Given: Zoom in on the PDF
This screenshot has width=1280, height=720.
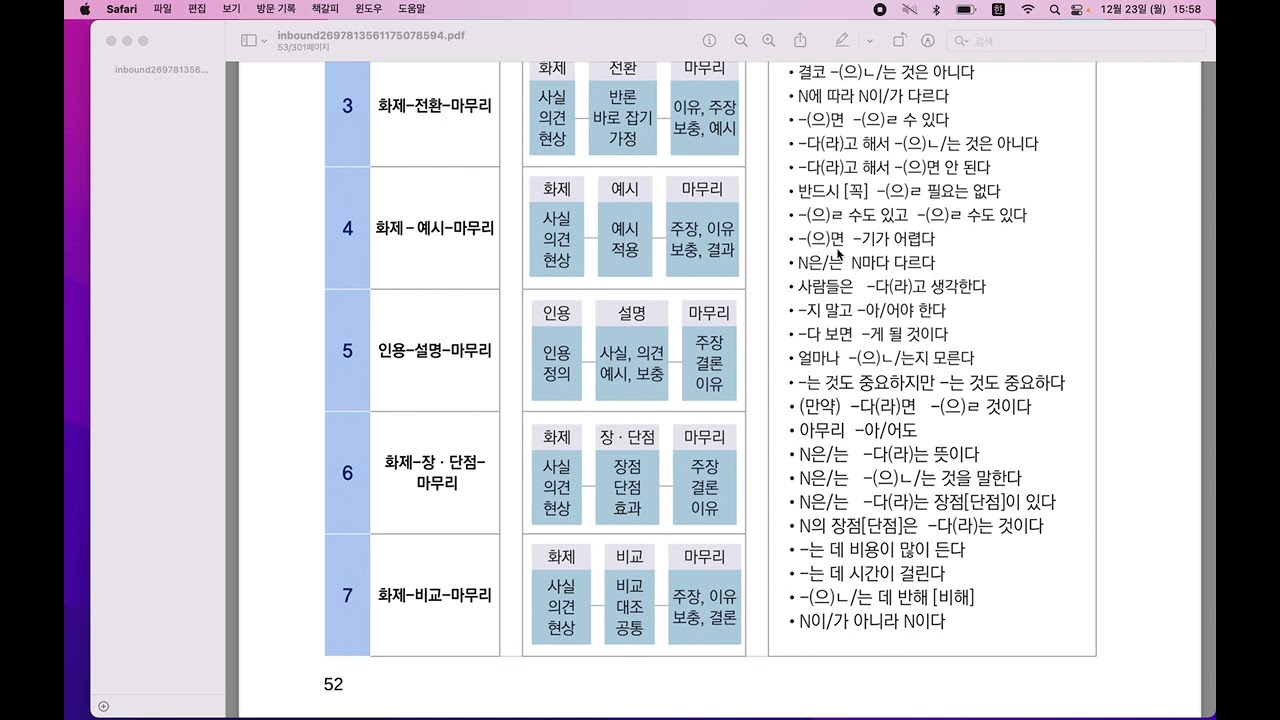Looking at the screenshot, I should (768, 40).
